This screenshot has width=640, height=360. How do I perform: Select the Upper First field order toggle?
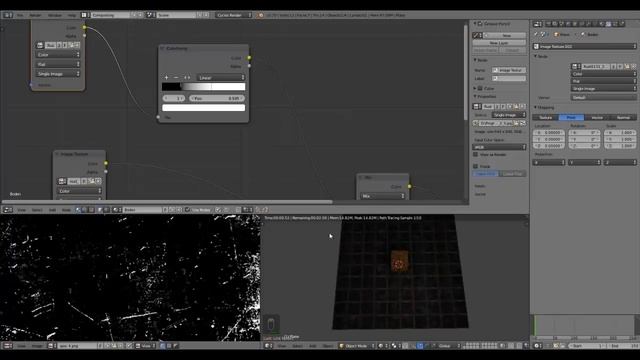pos(486,174)
